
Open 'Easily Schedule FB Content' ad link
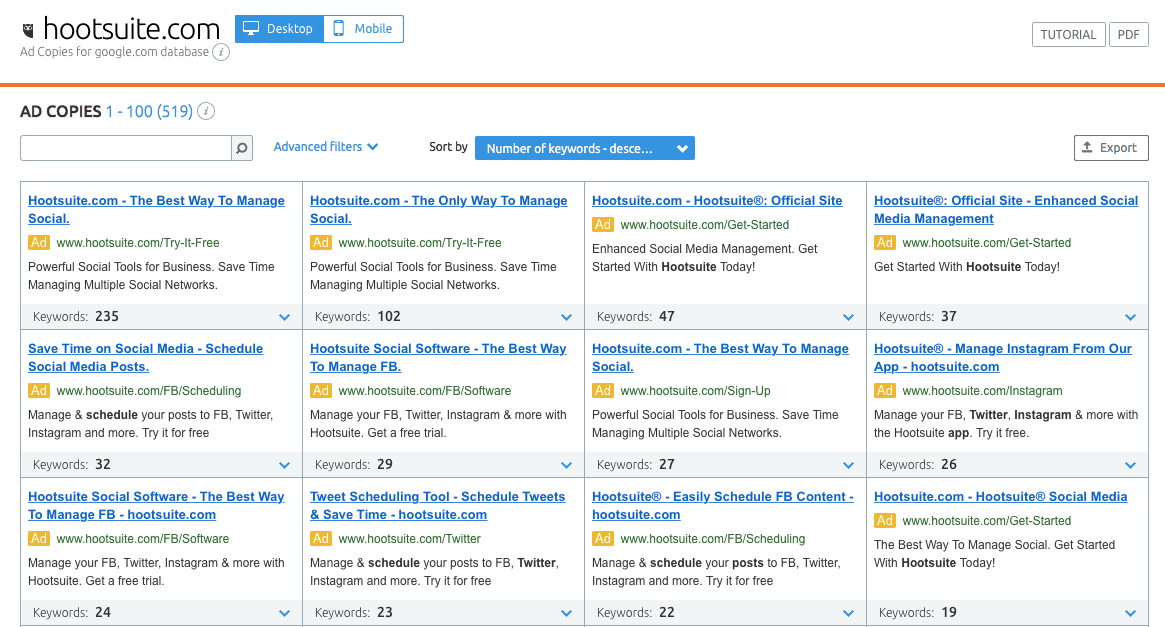(x=723, y=505)
